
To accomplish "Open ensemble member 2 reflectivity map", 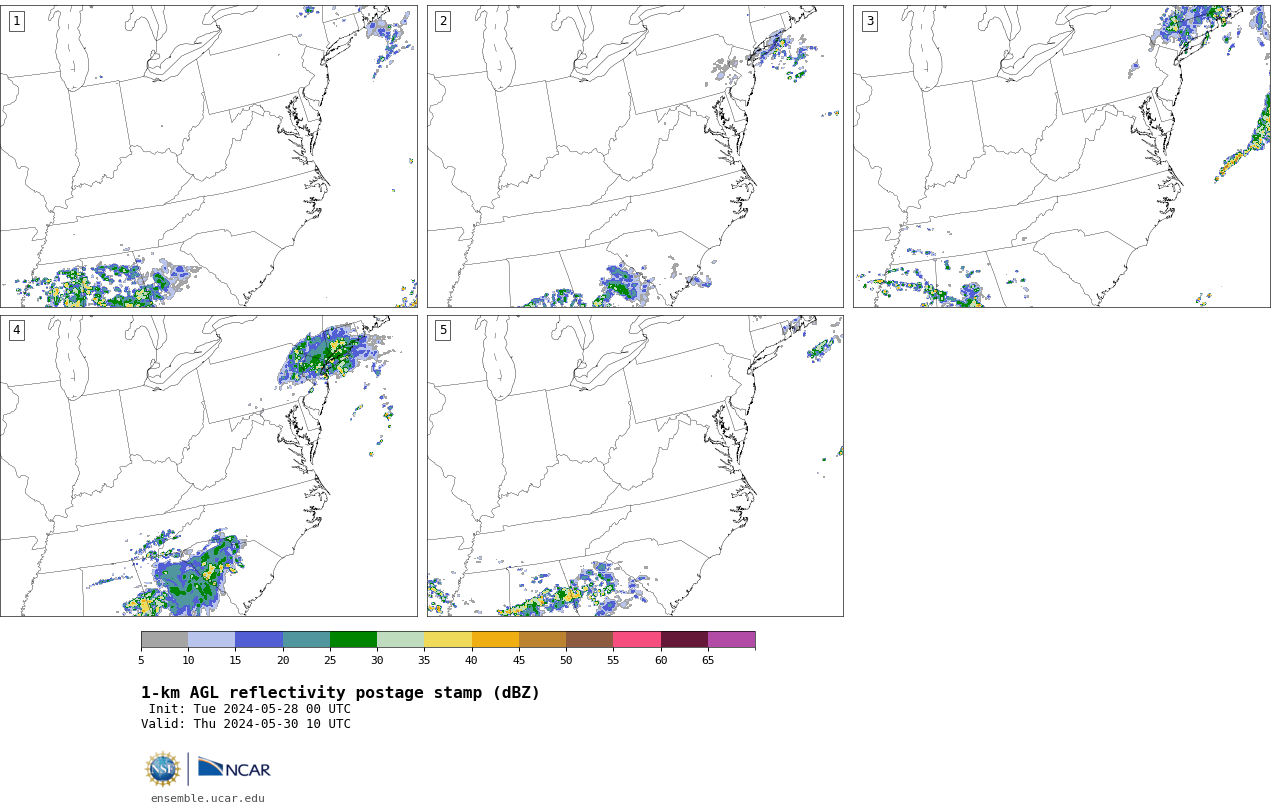I will tap(635, 156).
